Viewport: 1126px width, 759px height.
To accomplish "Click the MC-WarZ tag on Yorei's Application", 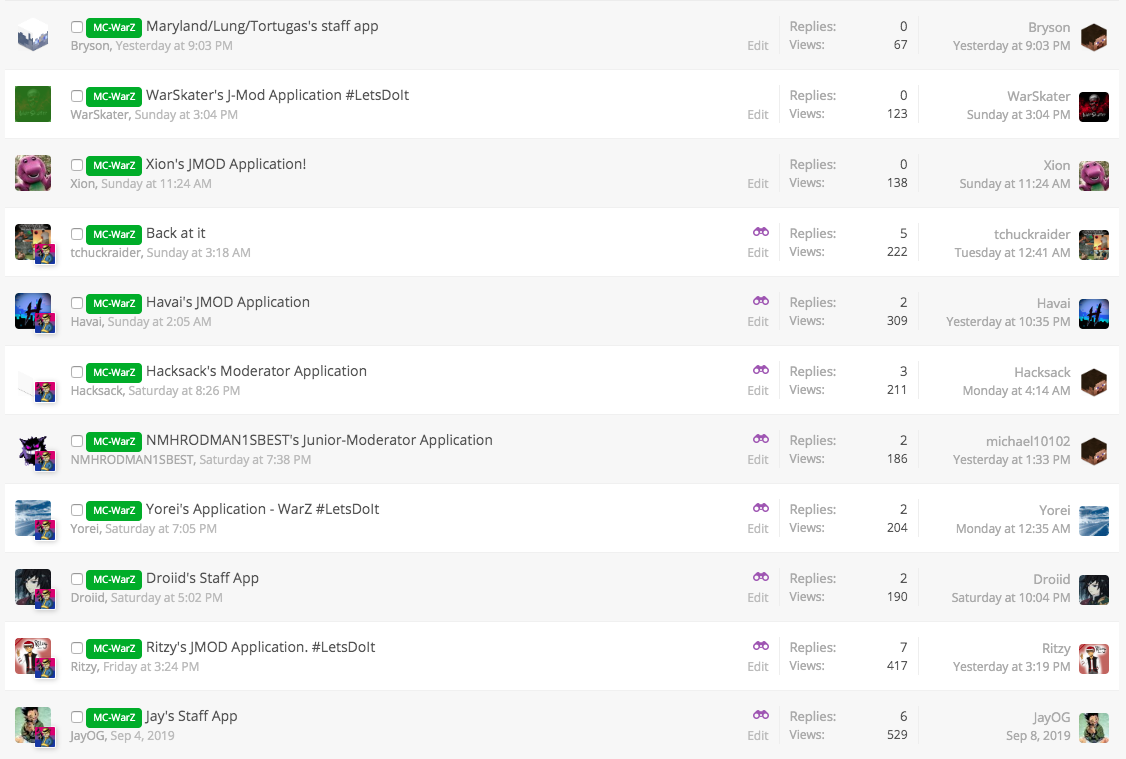I will pos(113,510).
